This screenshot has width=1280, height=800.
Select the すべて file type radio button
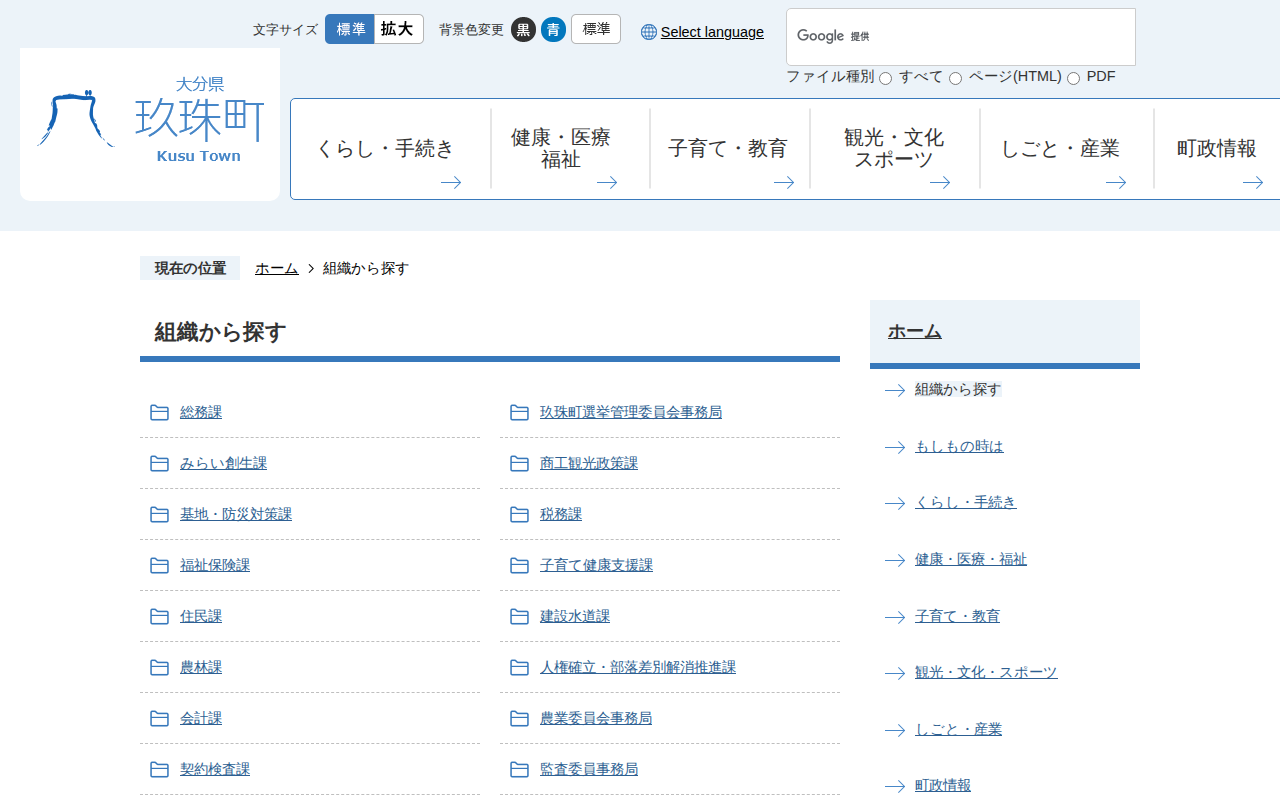point(886,79)
